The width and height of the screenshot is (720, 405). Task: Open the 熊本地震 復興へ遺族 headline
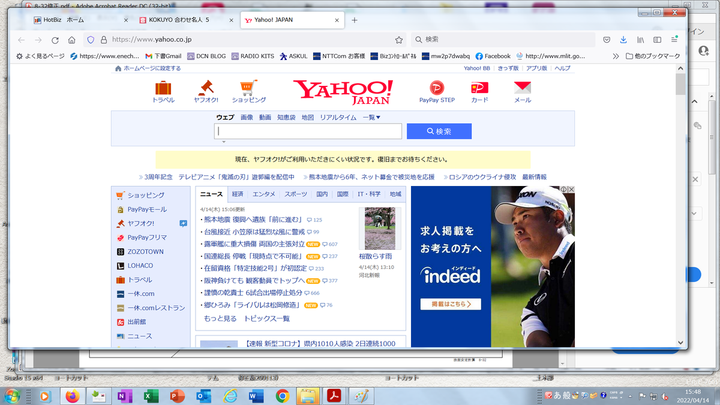253,219
